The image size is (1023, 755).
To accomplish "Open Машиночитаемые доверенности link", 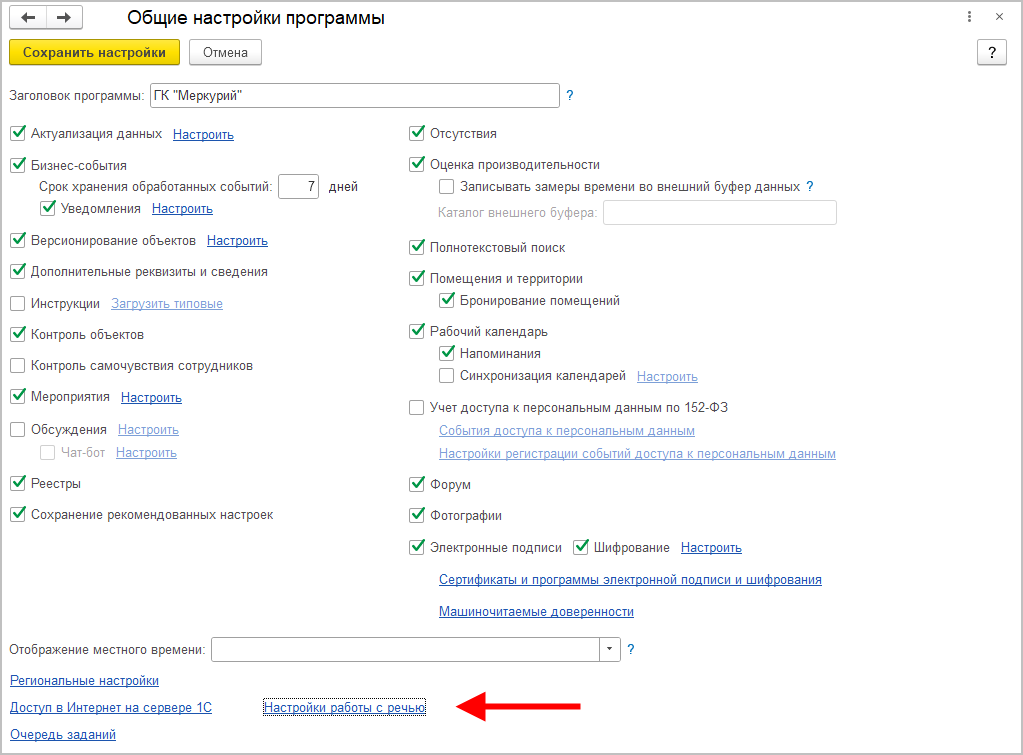I will pos(536,612).
